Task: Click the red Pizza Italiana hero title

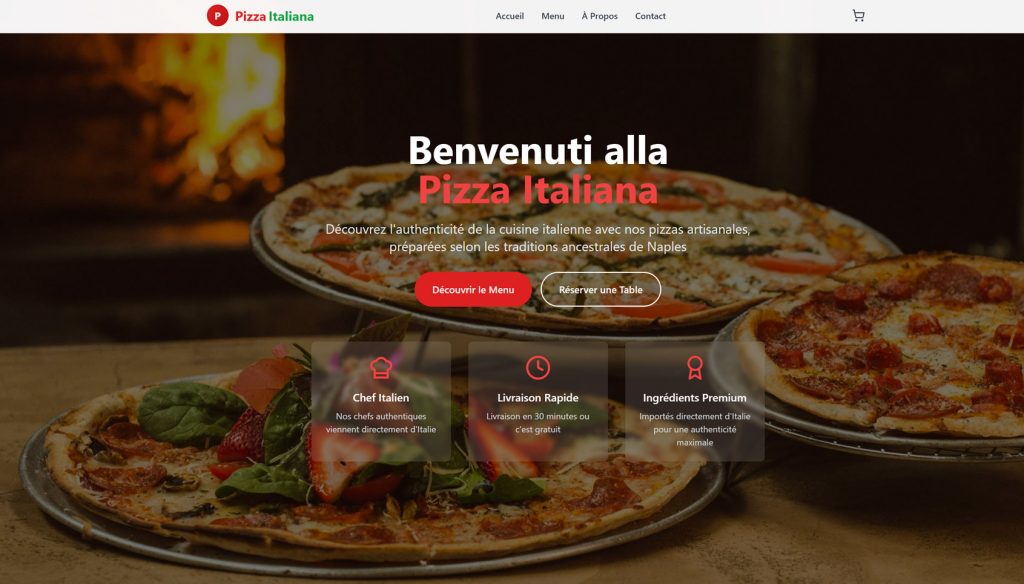Action: point(537,190)
